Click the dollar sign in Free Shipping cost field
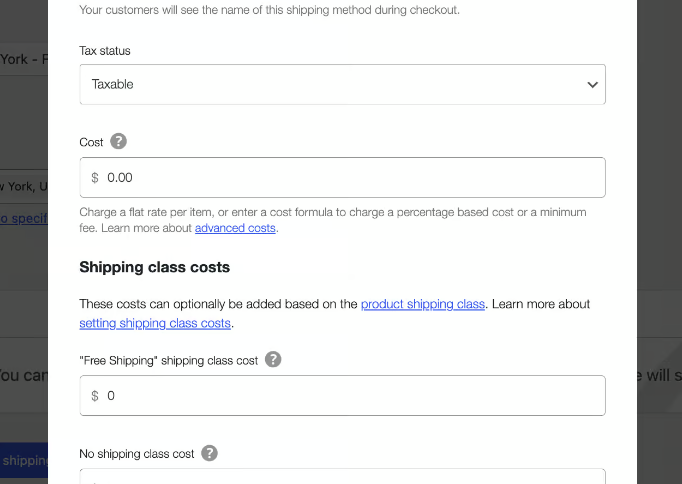 [95, 396]
